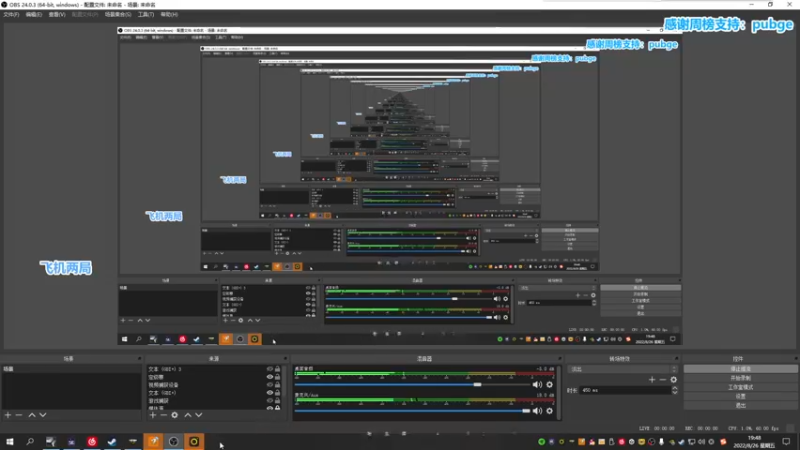The height and width of the screenshot is (450, 800).
Task: Open the 场景集合(S) menu
Action: pyautogui.click(x=118, y=15)
